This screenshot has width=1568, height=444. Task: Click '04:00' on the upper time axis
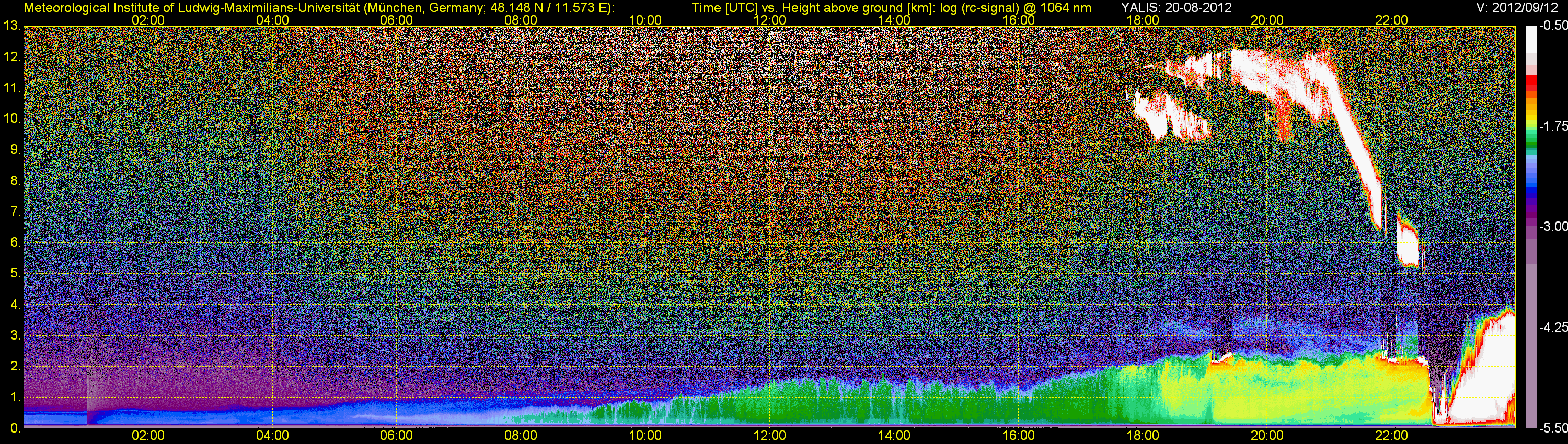tap(272, 20)
